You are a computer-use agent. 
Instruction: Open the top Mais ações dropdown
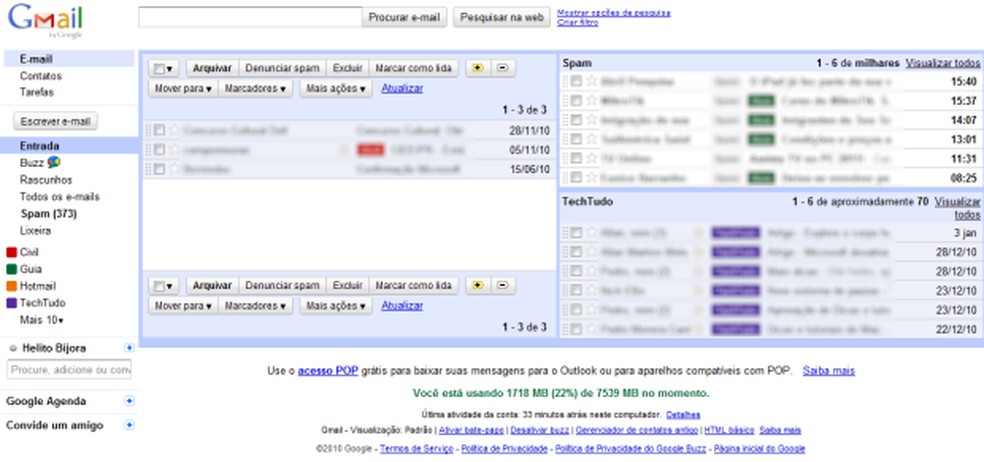[x=336, y=89]
